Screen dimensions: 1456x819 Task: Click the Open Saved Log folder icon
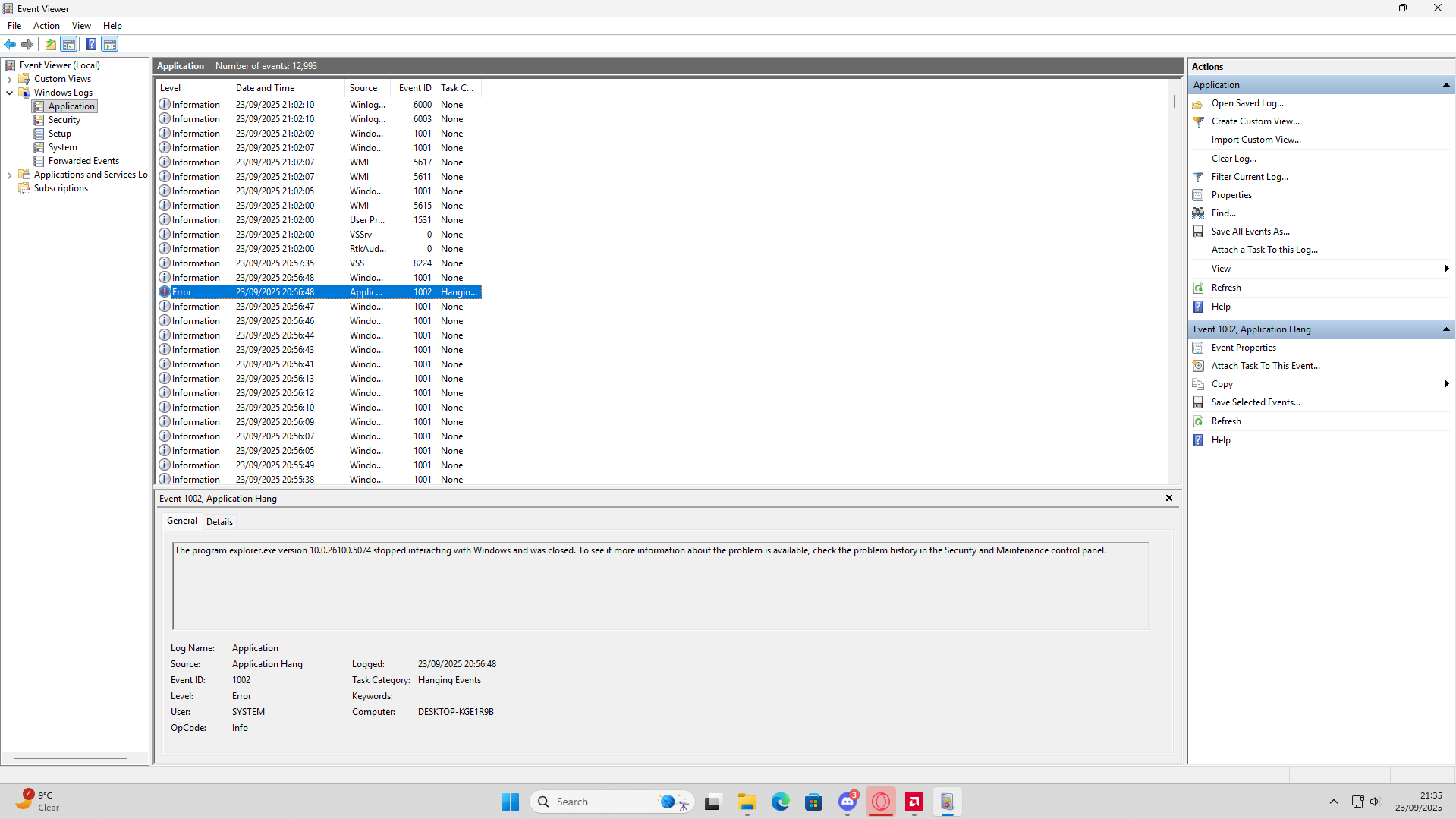[1198, 103]
